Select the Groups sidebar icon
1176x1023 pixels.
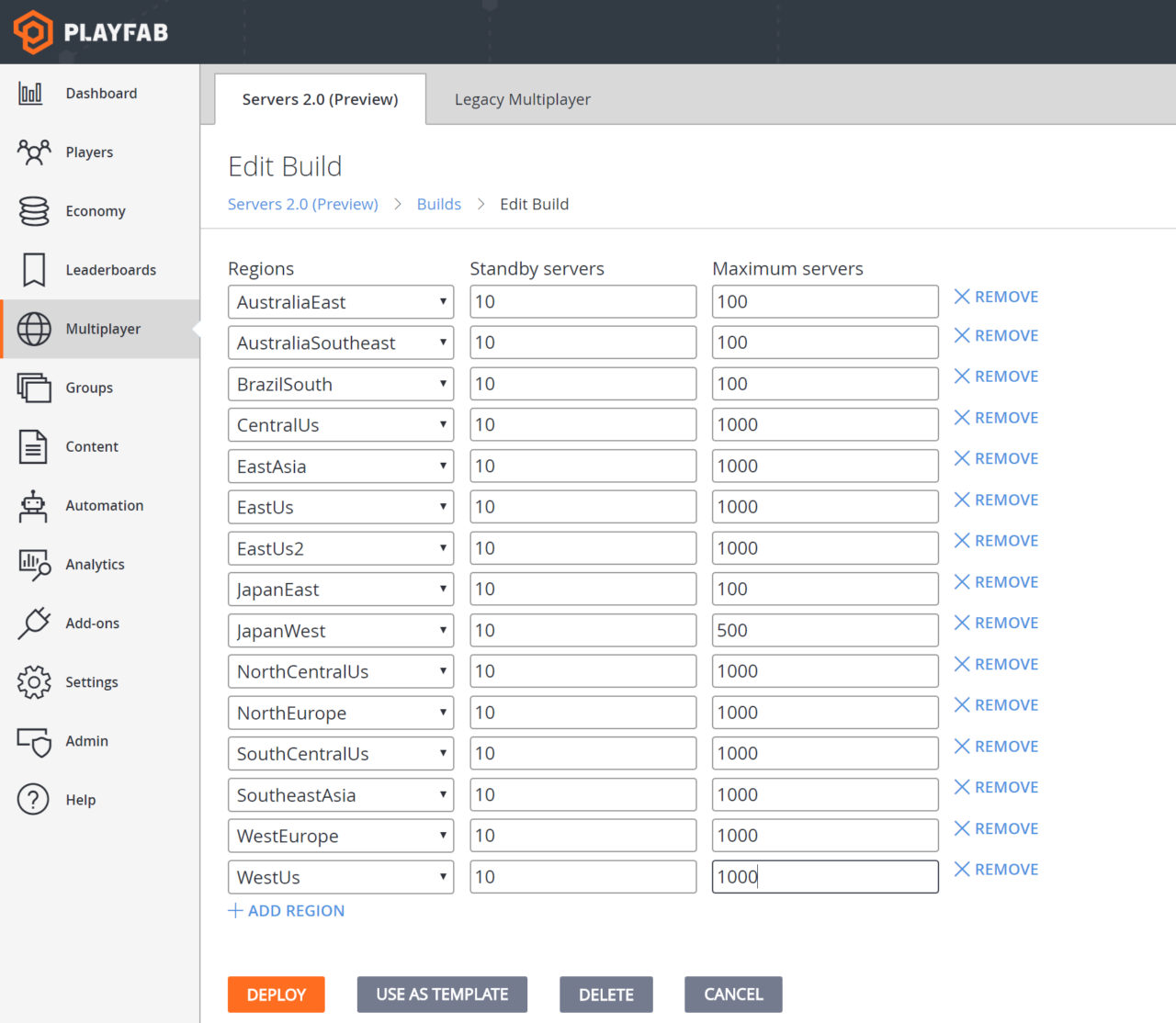coord(89,388)
